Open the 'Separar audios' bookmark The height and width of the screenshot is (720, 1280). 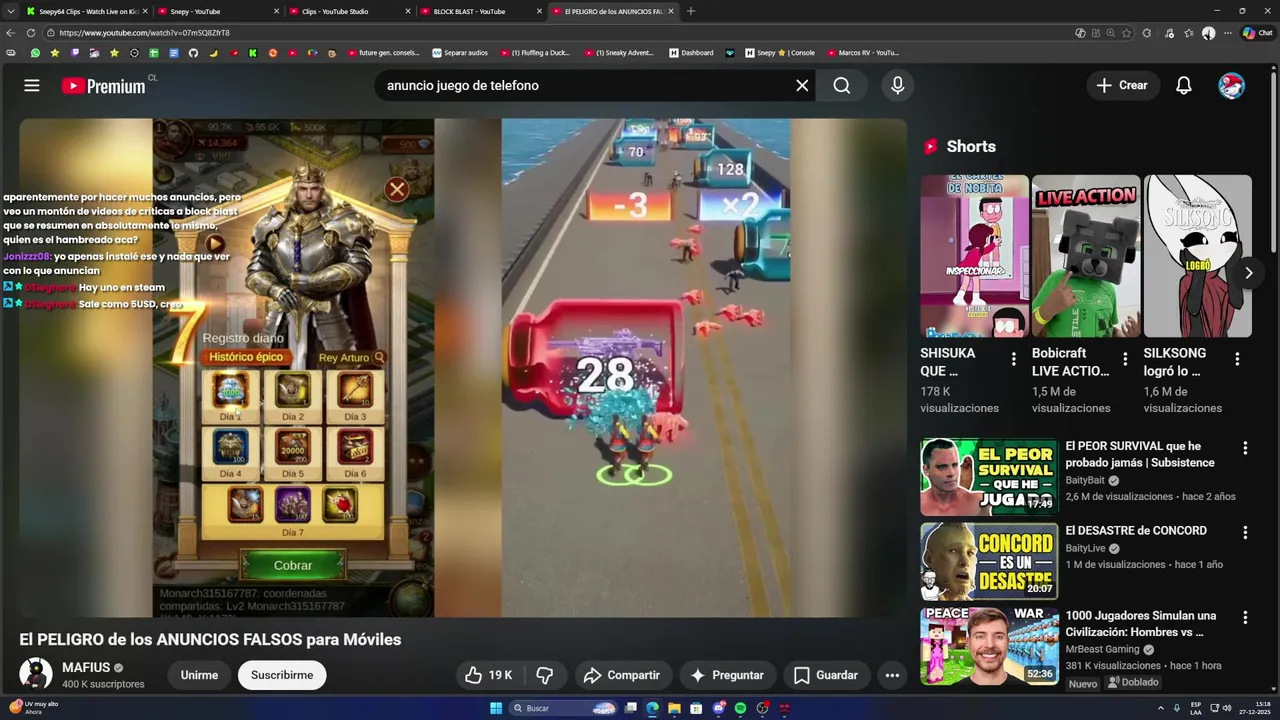coord(460,53)
